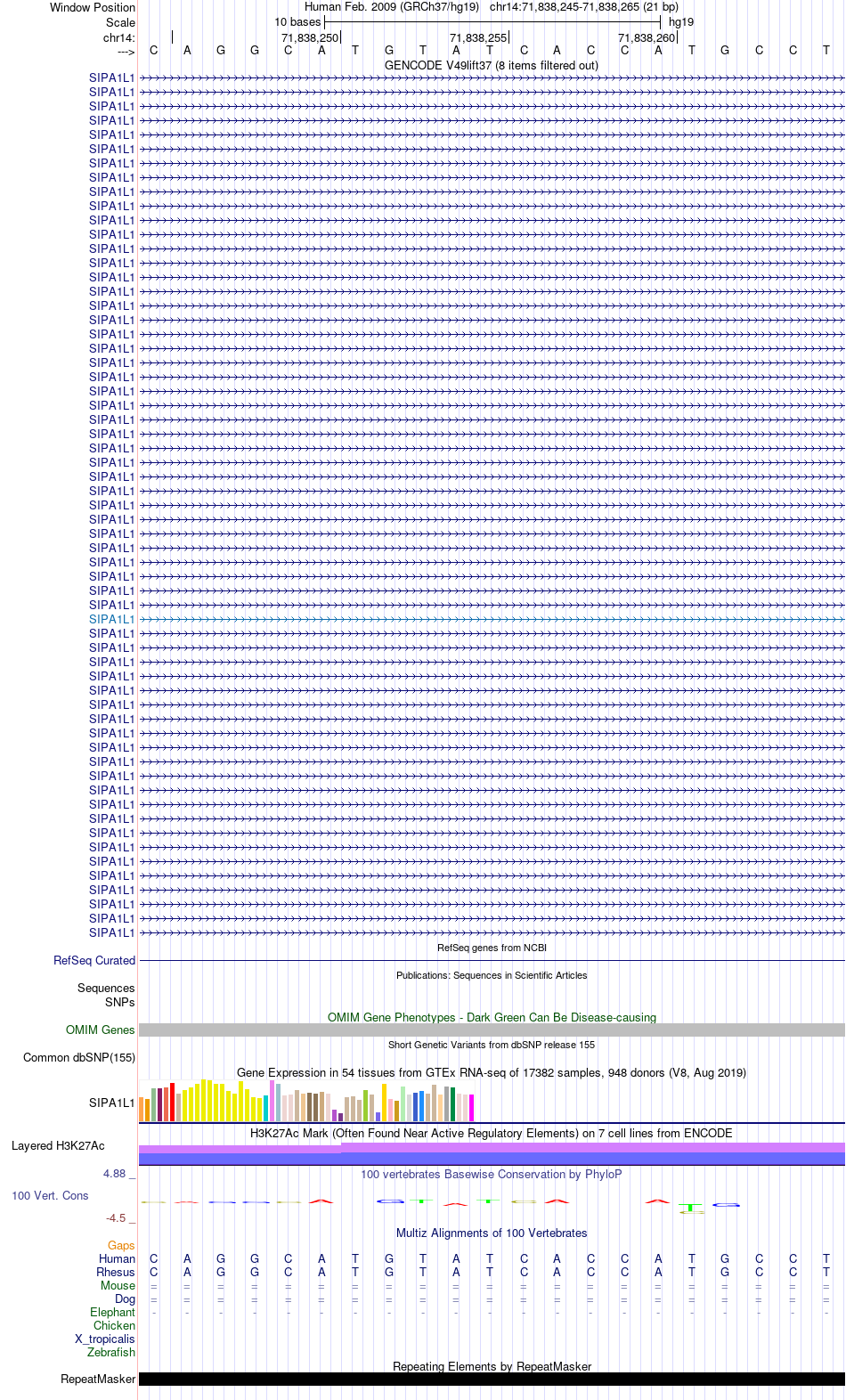Click the '10 bases' scale bar text
The width and height of the screenshot is (846, 1400).
point(297,21)
